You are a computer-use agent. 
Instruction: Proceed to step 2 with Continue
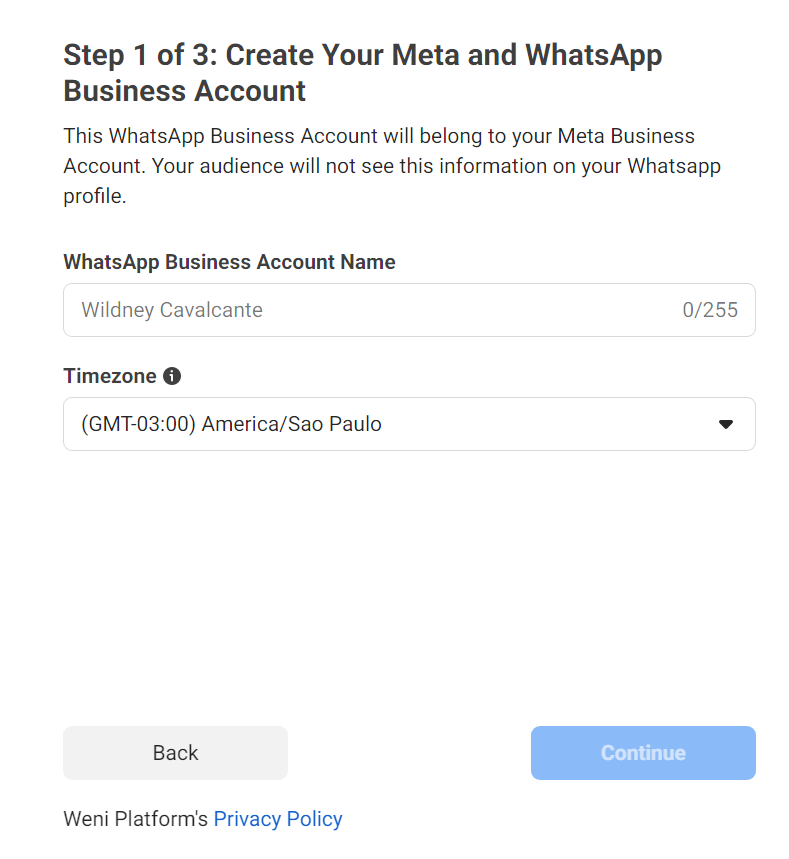(642, 753)
